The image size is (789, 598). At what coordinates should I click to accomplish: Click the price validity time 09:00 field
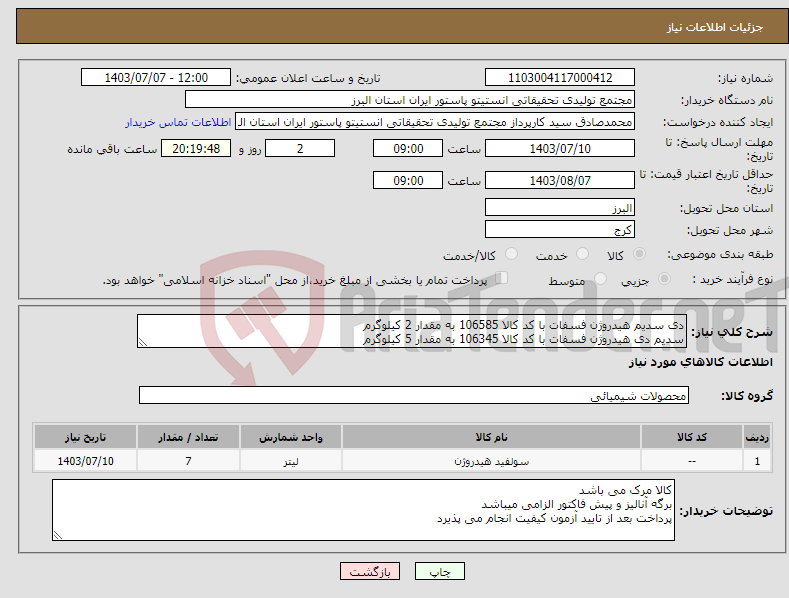pyautogui.click(x=408, y=180)
